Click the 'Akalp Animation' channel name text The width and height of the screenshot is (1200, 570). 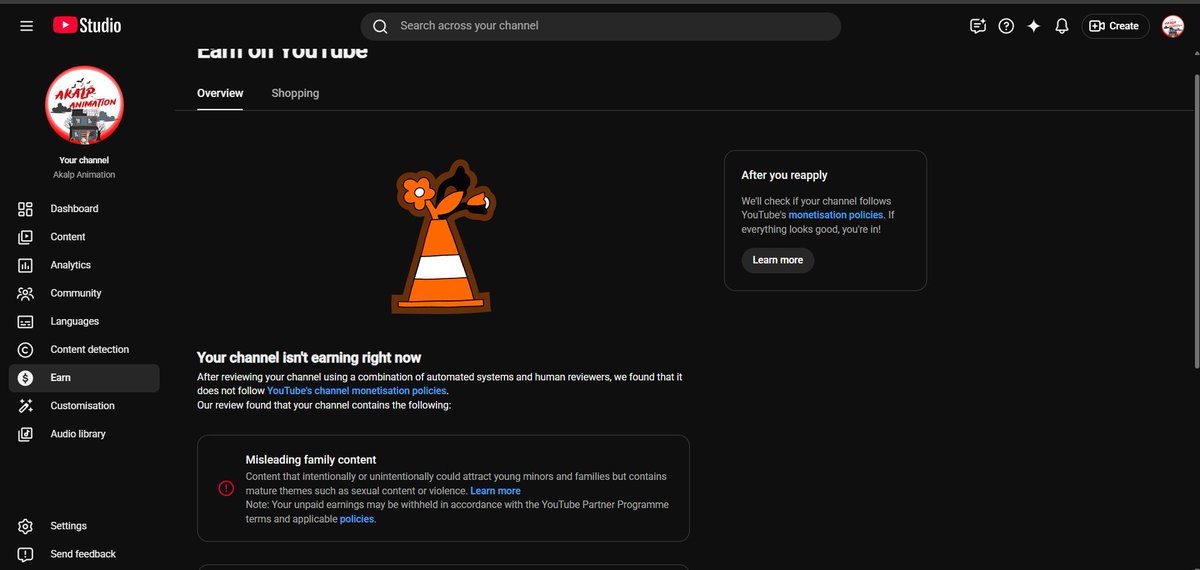[84, 175]
